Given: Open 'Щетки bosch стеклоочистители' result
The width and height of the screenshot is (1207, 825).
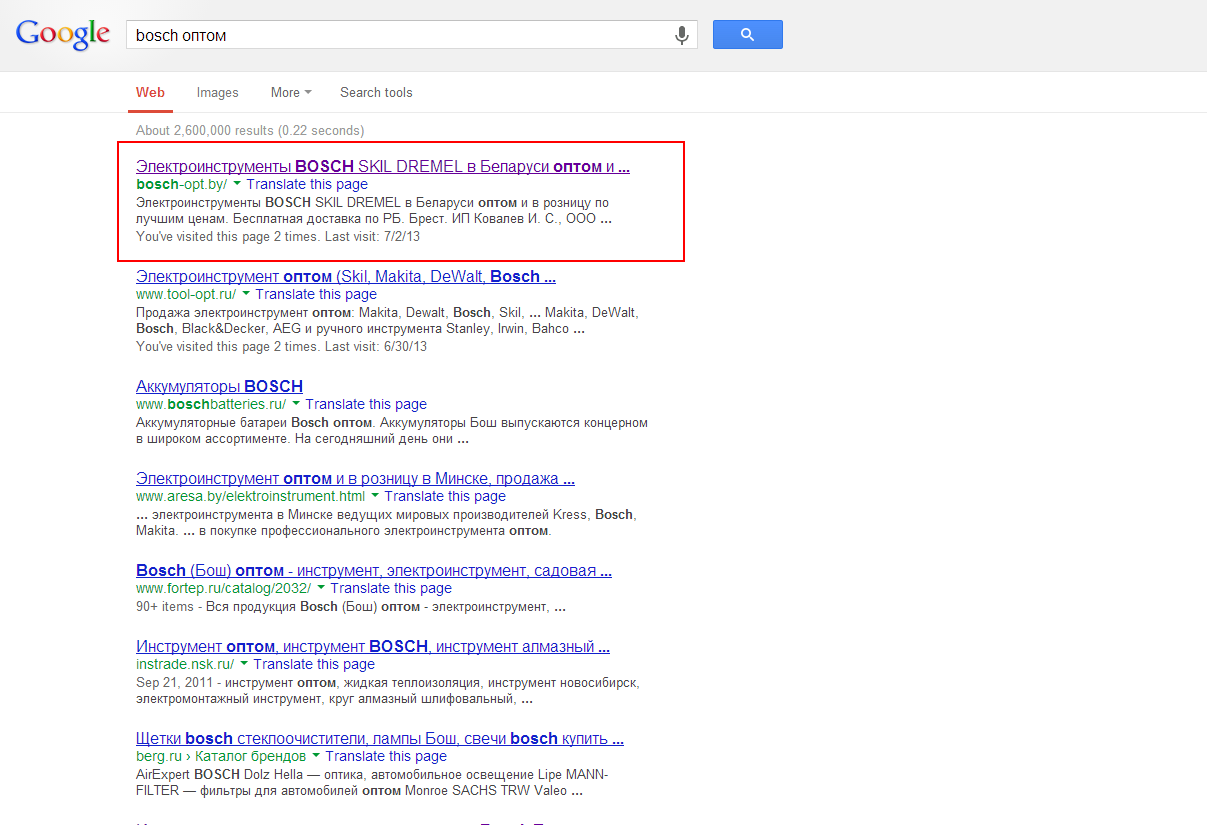Looking at the screenshot, I should (x=380, y=738).
